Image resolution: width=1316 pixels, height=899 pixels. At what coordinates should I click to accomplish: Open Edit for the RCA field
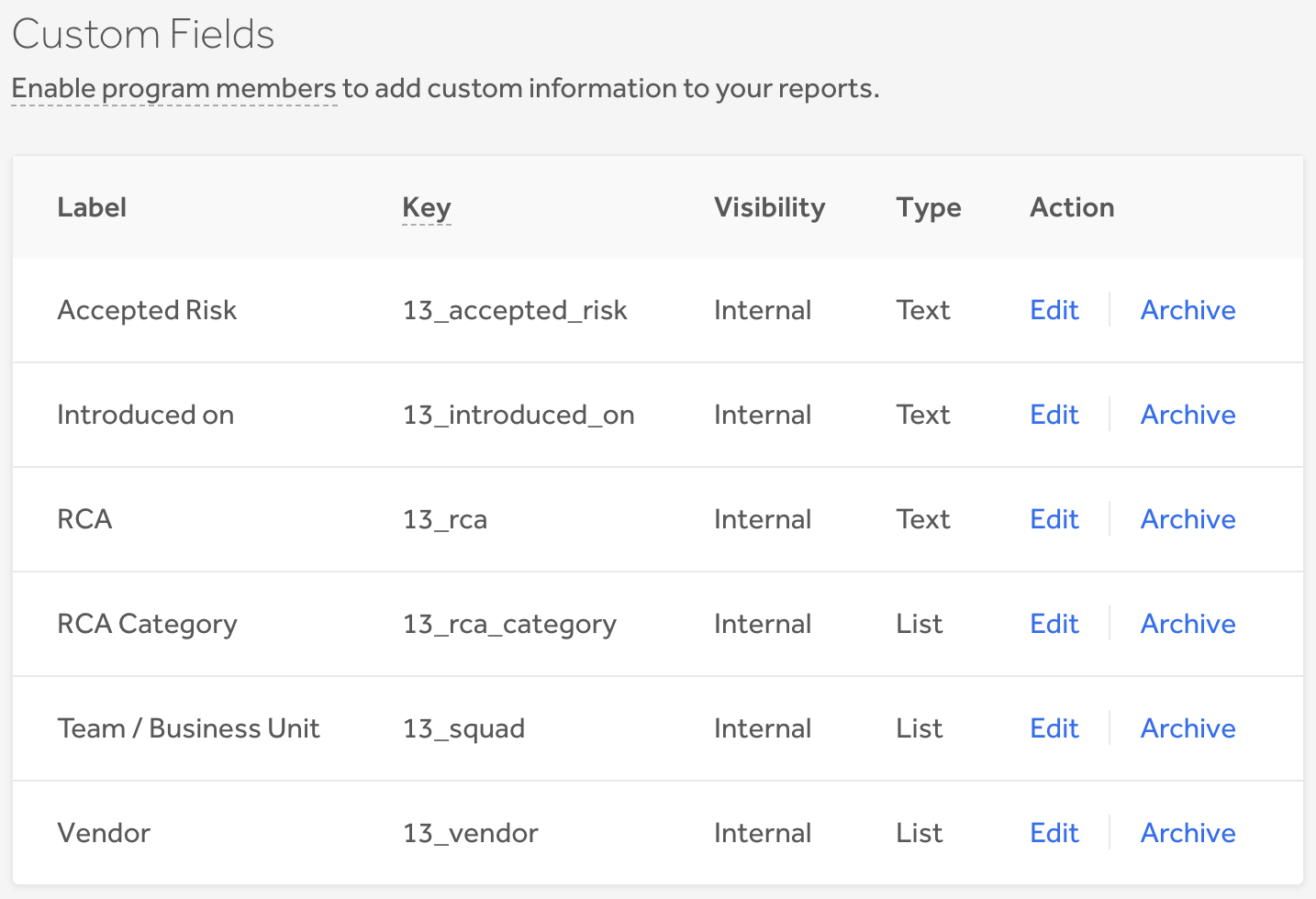(x=1054, y=519)
